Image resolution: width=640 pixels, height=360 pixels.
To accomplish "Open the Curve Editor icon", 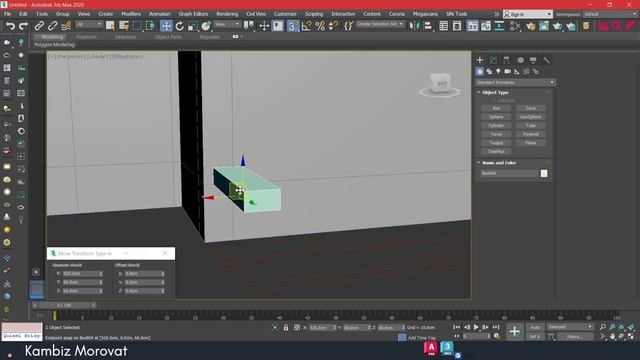I will (486, 26).
